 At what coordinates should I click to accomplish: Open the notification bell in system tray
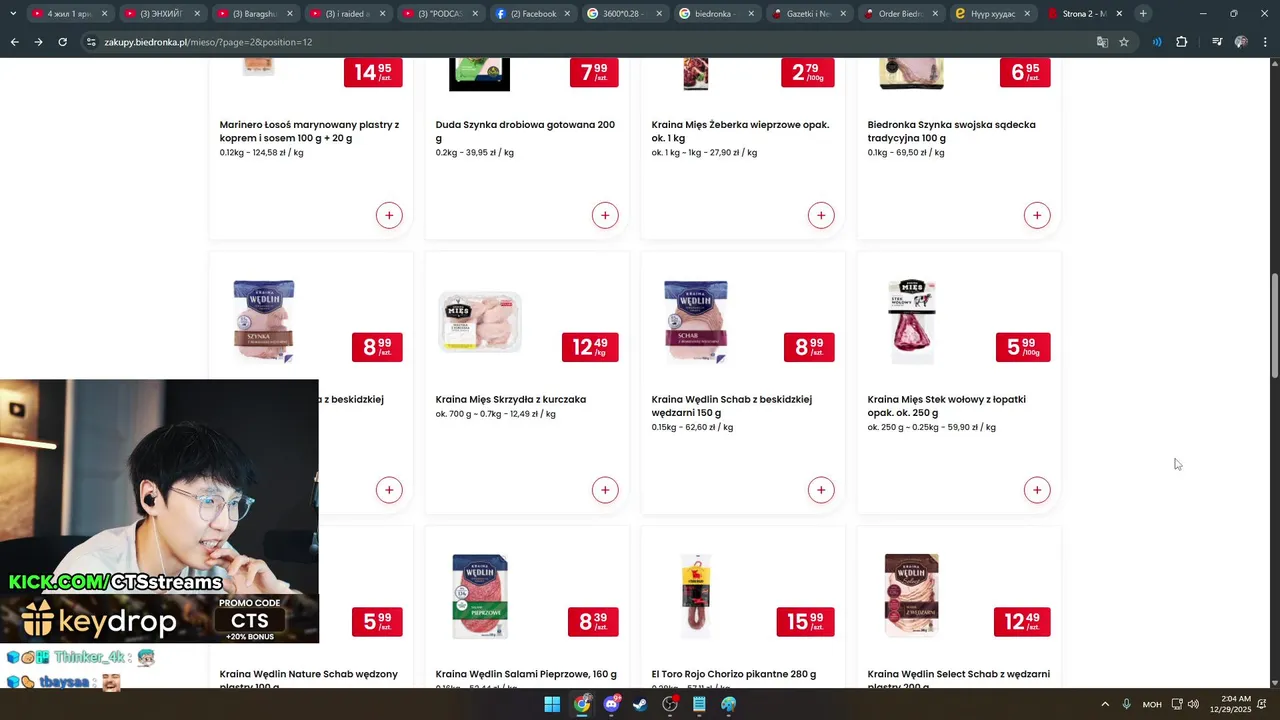[x=1263, y=704]
